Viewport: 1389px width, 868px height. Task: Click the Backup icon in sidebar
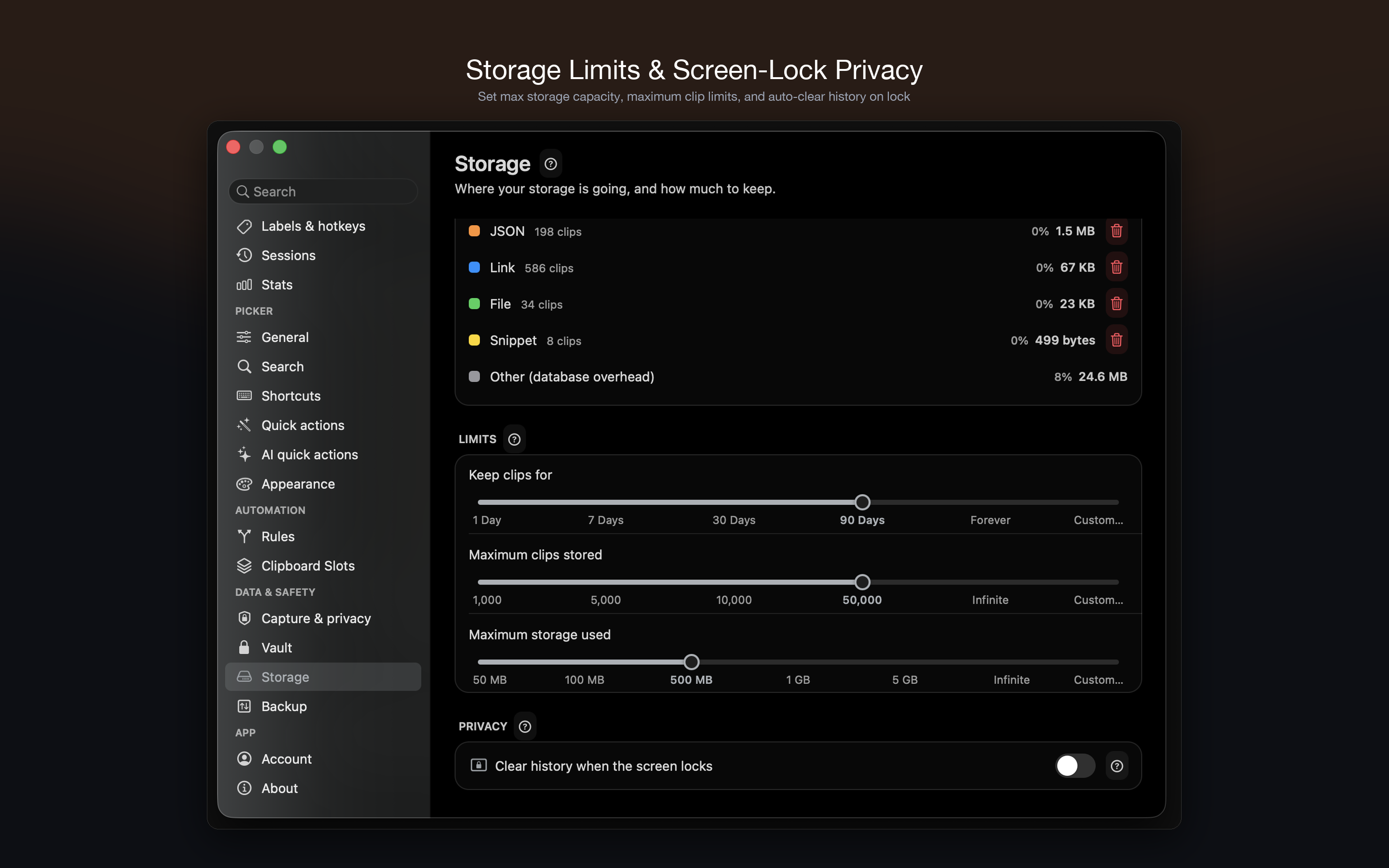click(244, 706)
